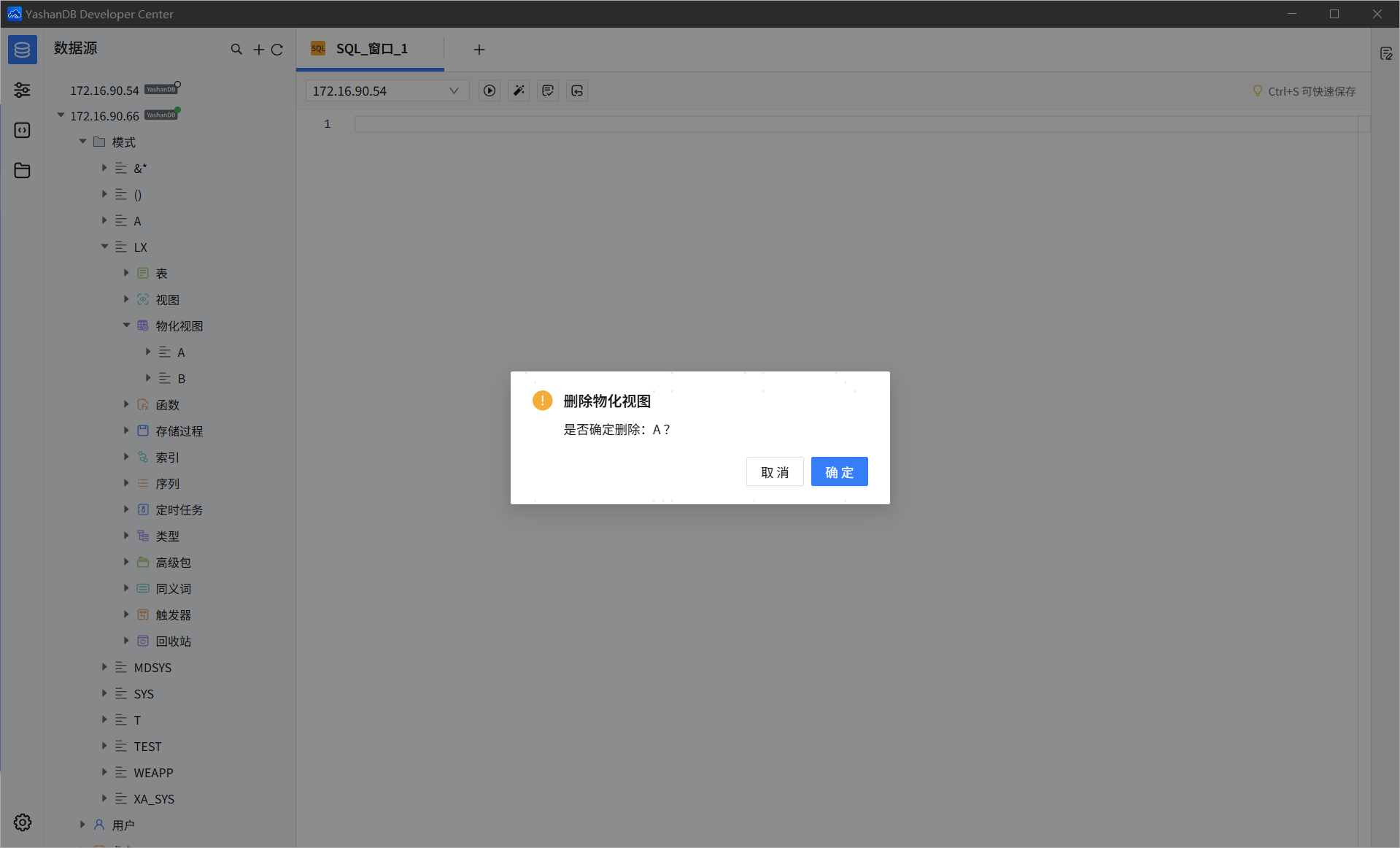This screenshot has width=1400, height=848.
Task: Click the run SQL play icon
Action: pos(490,91)
